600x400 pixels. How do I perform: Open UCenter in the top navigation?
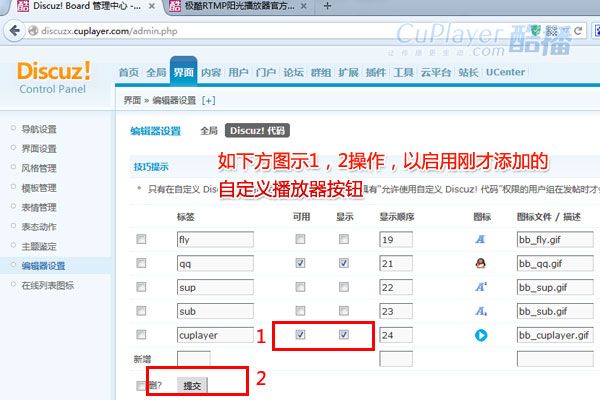pyautogui.click(x=505, y=72)
